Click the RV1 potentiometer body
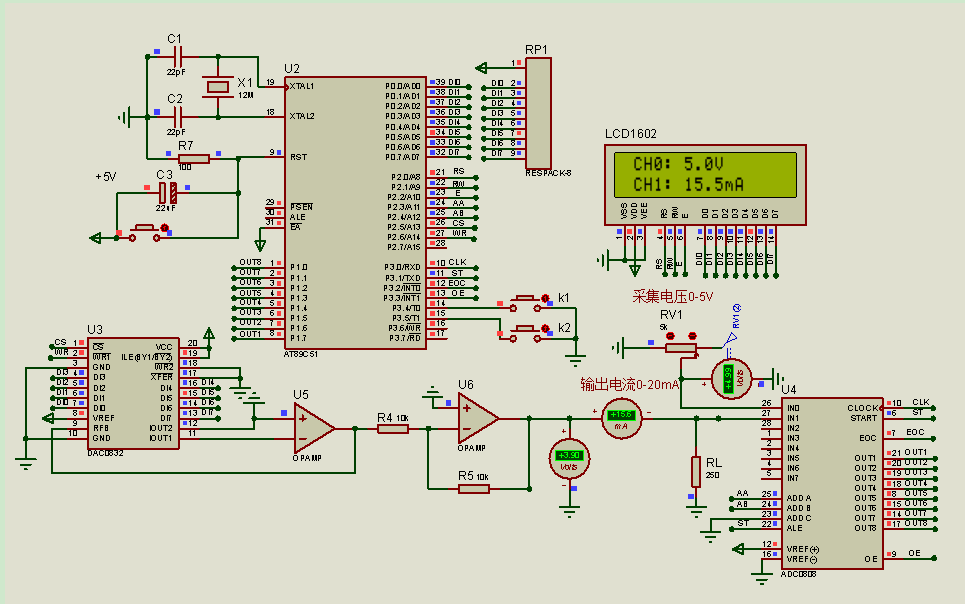965x604 pixels. point(681,348)
